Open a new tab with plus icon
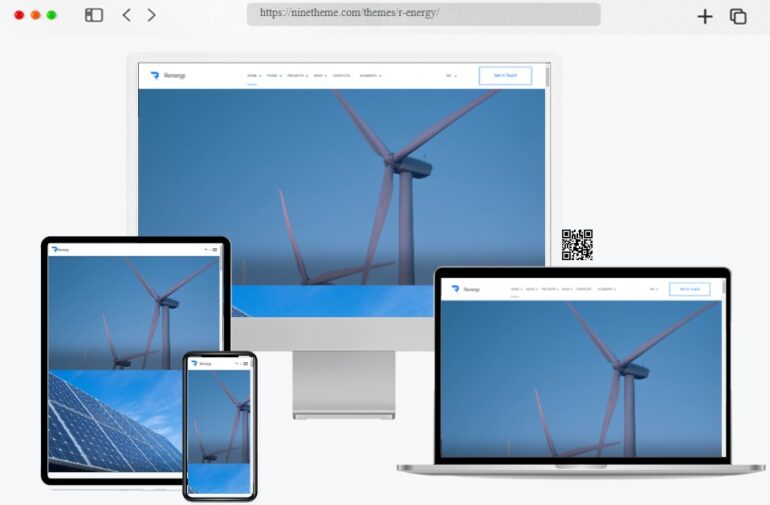This screenshot has height=505, width=770. click(705, 16)
